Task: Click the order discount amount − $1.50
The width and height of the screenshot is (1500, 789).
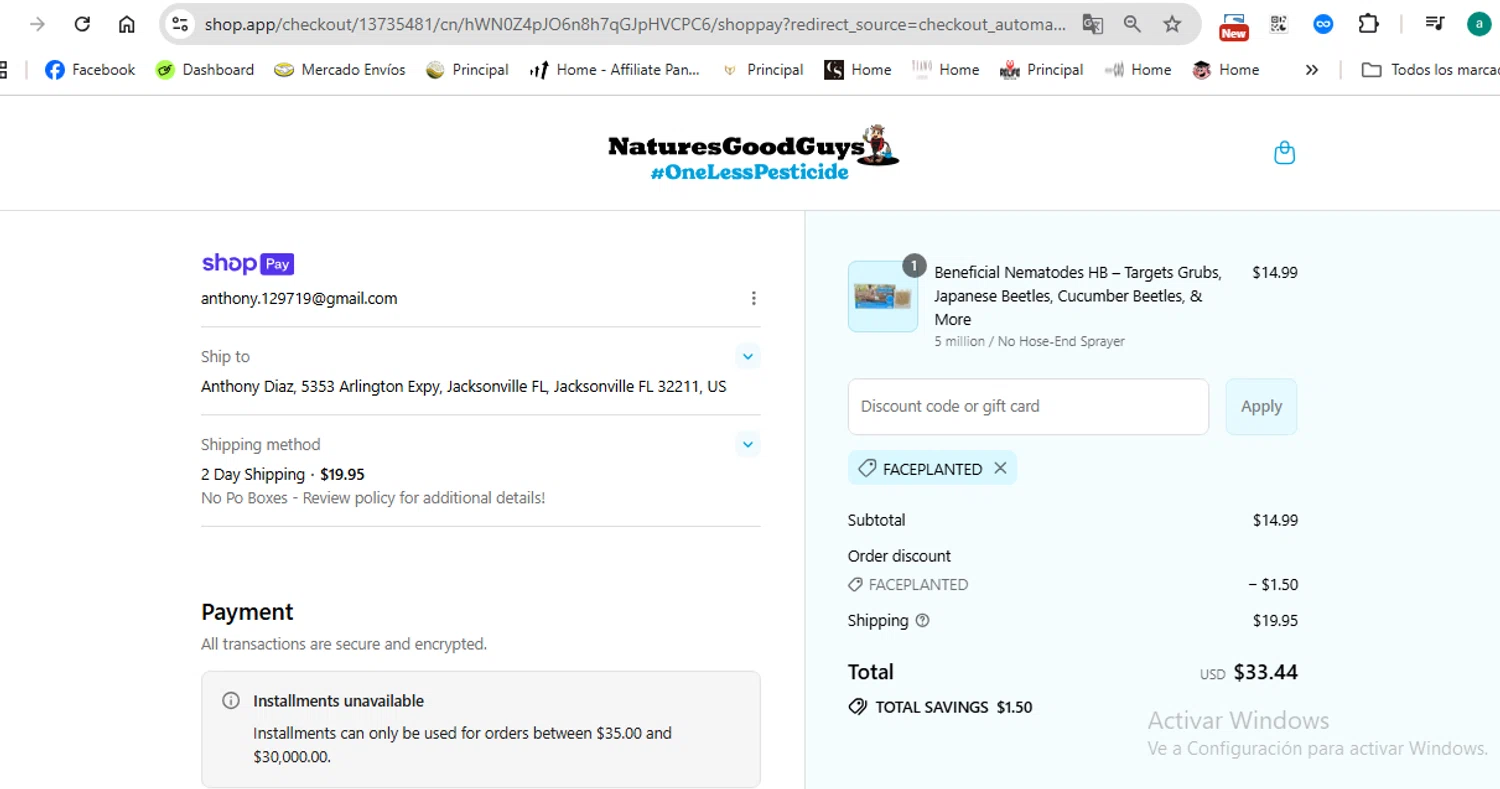Action: [x=1273, y=585]
